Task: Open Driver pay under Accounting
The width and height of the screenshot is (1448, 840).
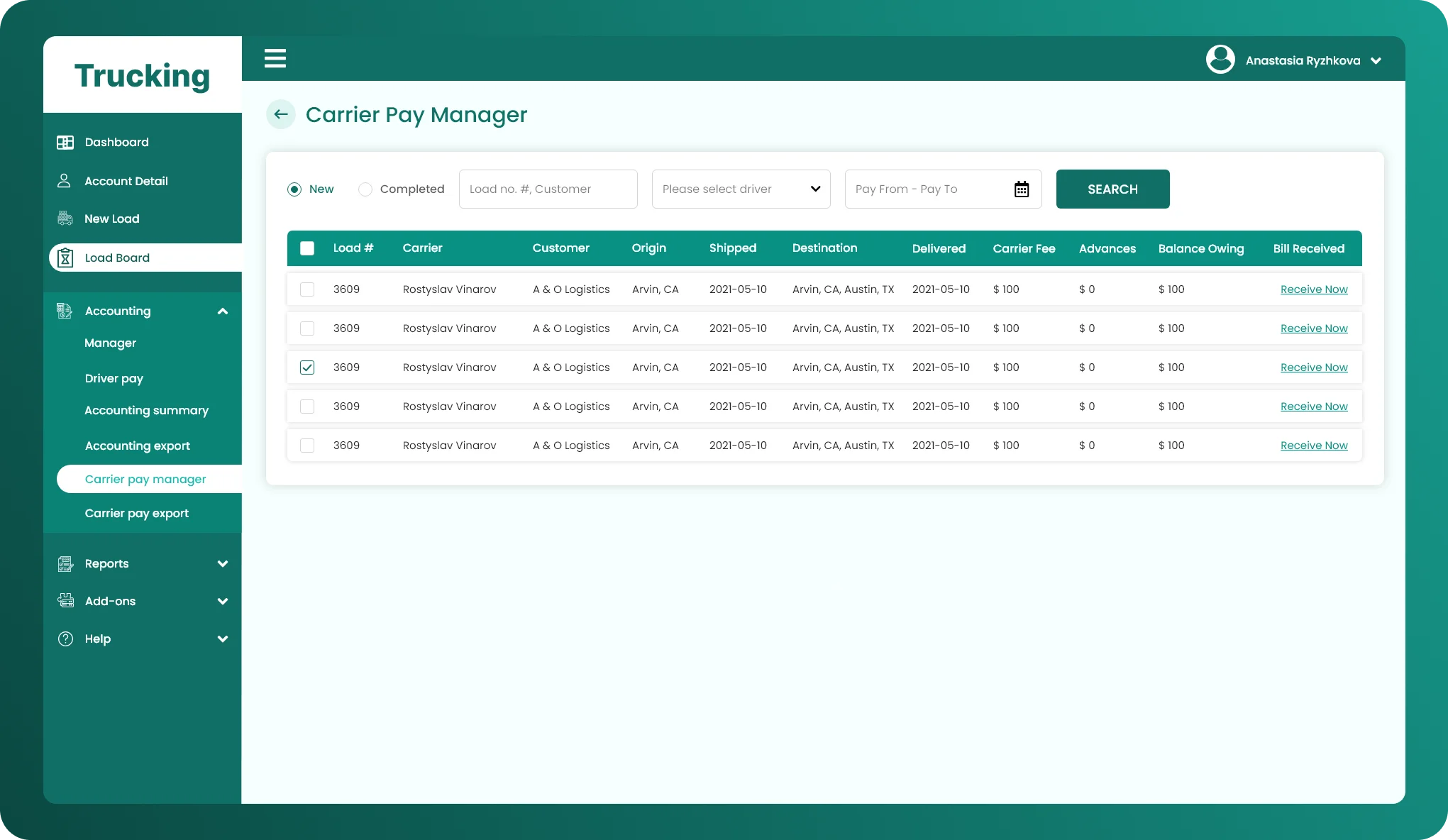Action: (114, 378)
